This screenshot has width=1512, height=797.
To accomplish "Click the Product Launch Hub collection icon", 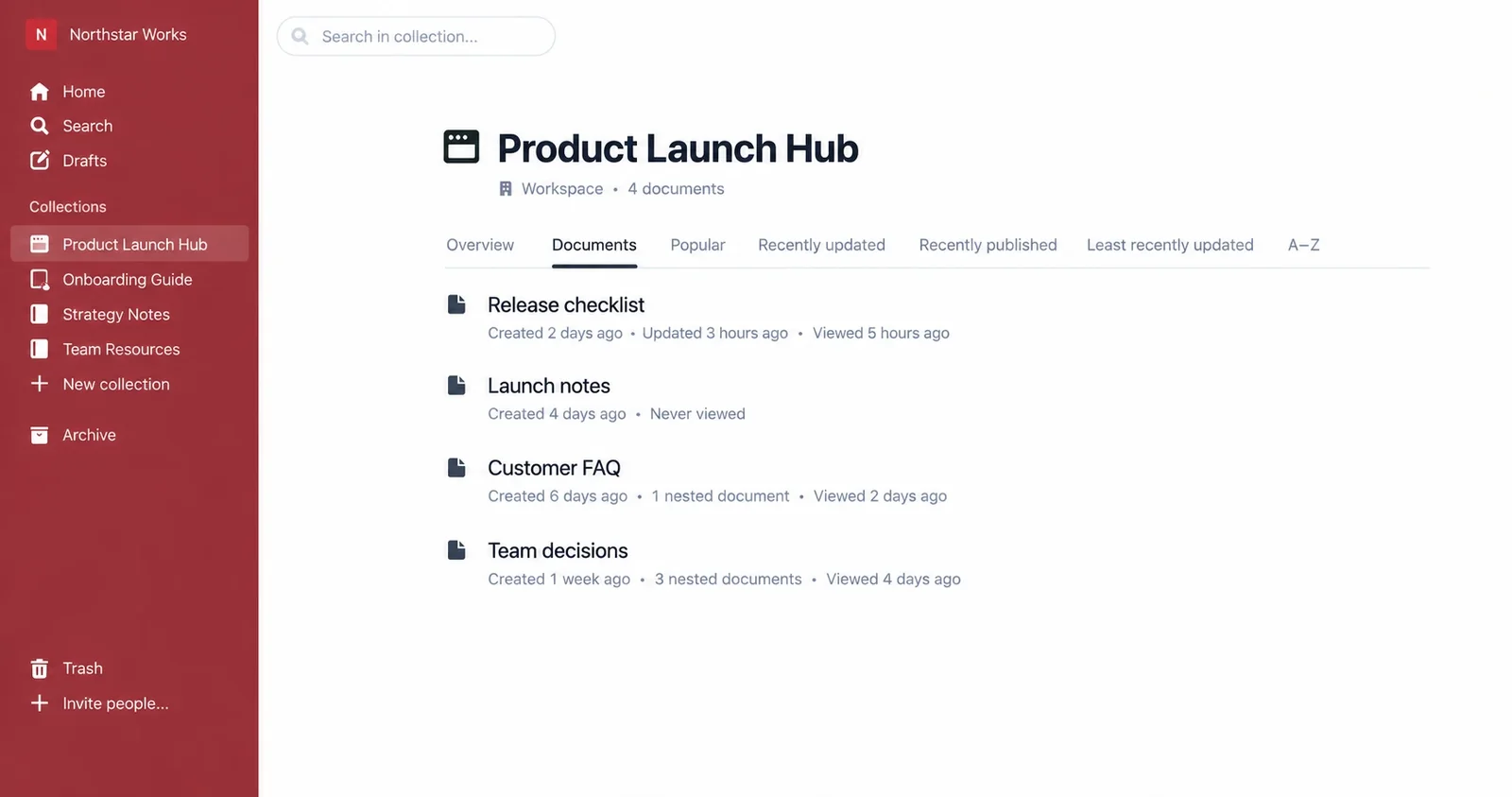I will click(x=40, y=244).
